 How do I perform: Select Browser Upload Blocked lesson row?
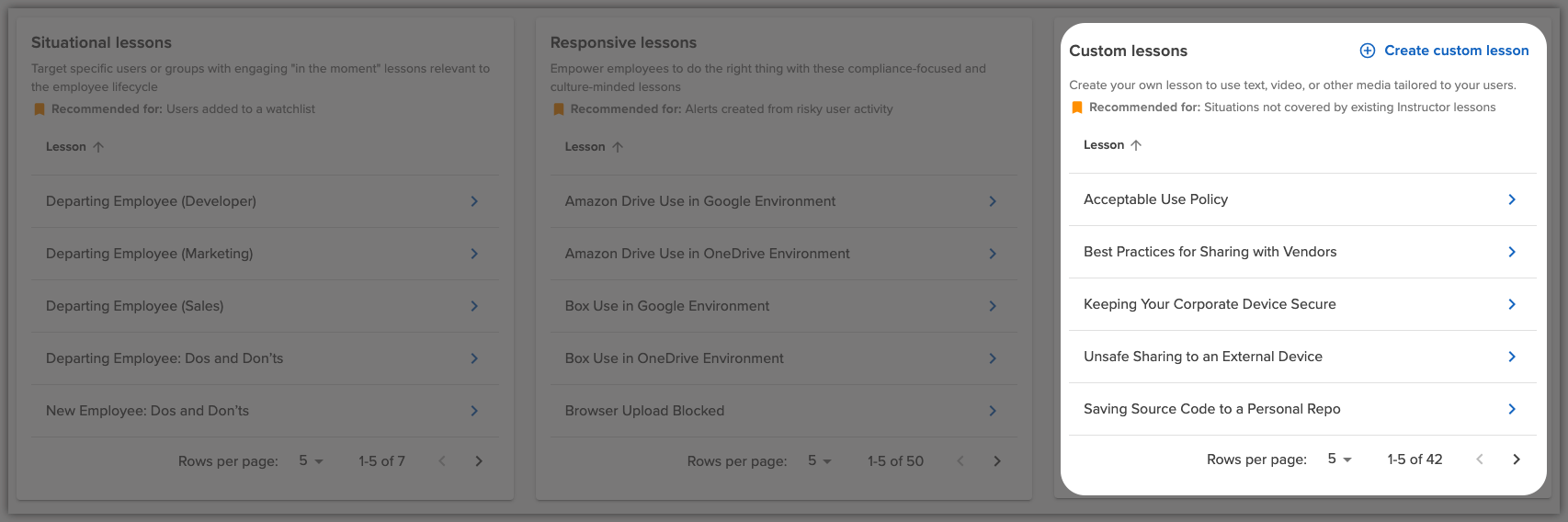click(x=644, y=411)
